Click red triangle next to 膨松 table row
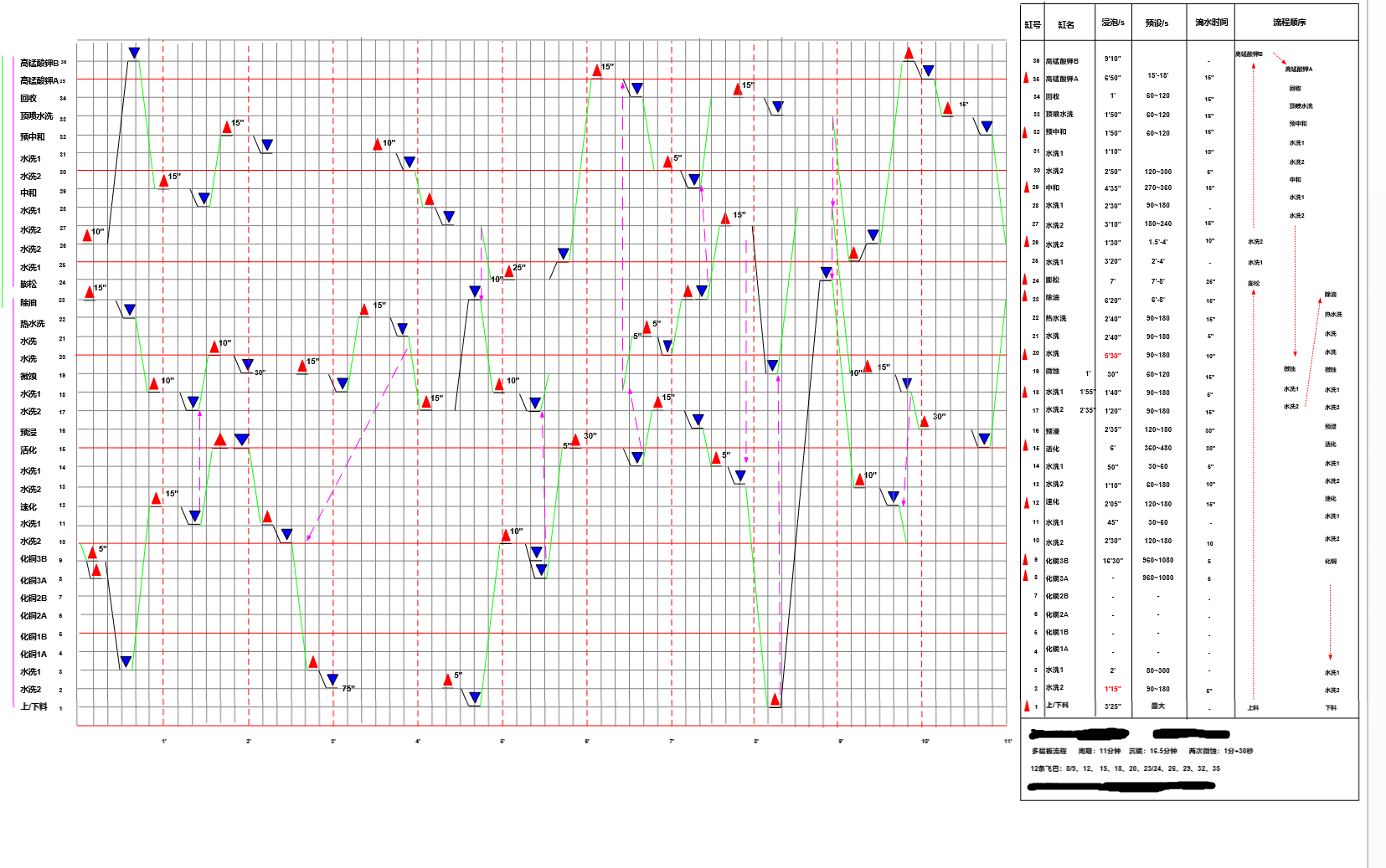Viewport: 1386px width, 868px height. [x=1025, y=280]
